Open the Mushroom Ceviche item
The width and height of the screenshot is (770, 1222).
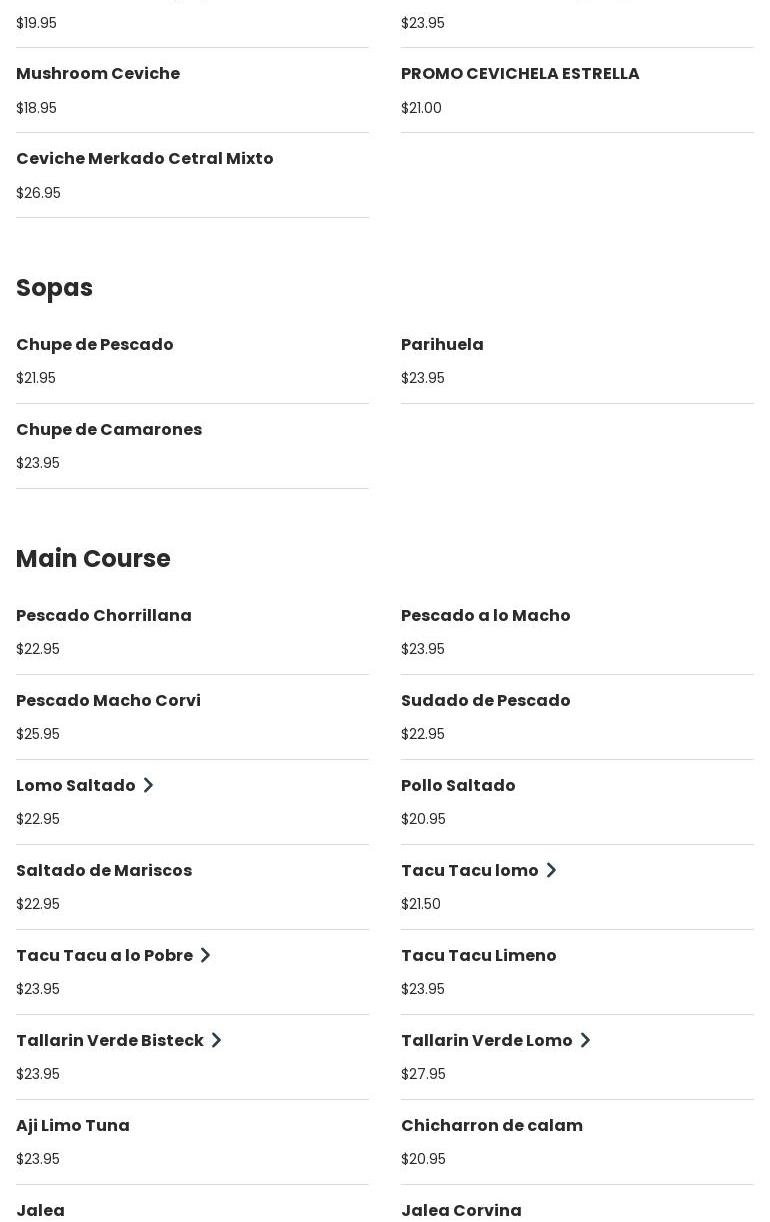[x=98, y=74]
